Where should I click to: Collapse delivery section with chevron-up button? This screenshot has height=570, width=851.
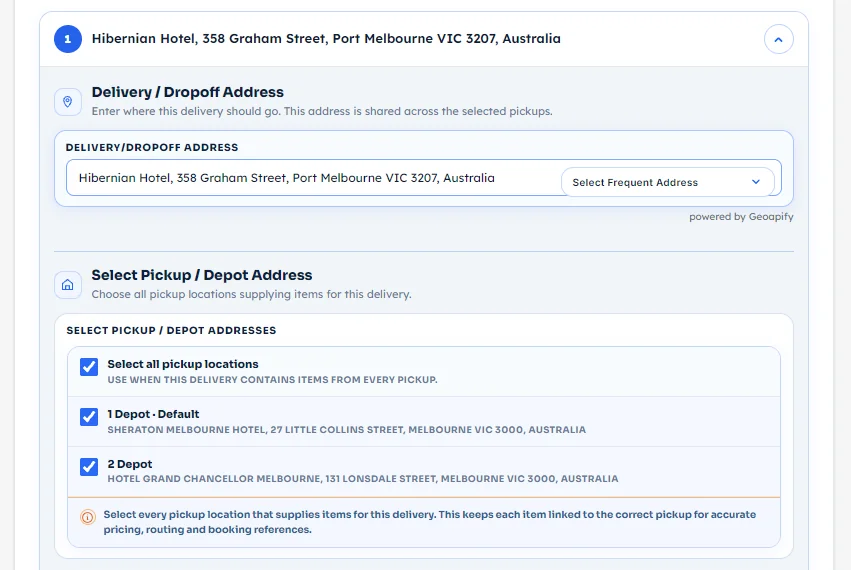(778, 39)
